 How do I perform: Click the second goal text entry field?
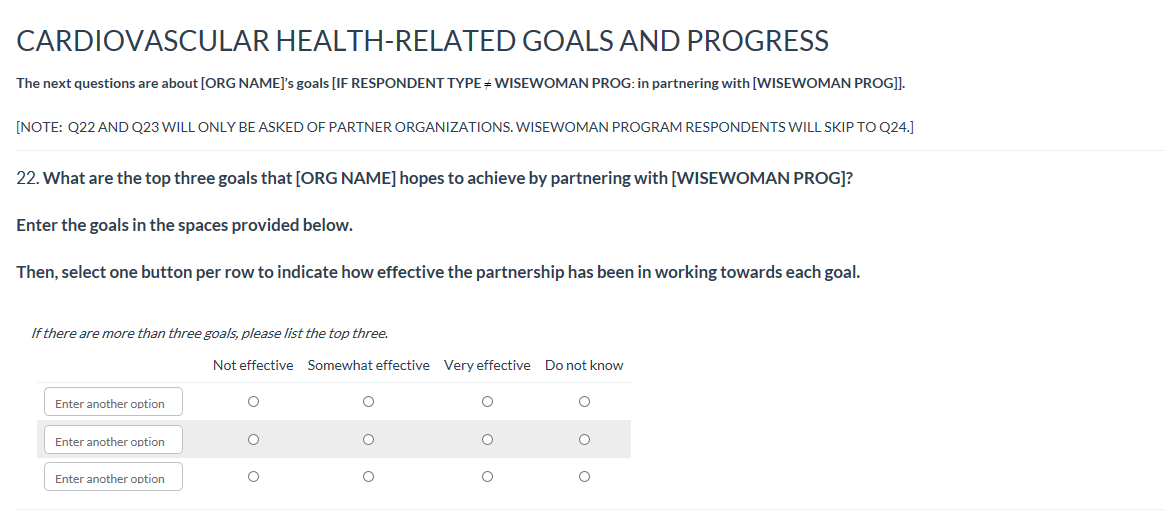(x=113, y=441)
